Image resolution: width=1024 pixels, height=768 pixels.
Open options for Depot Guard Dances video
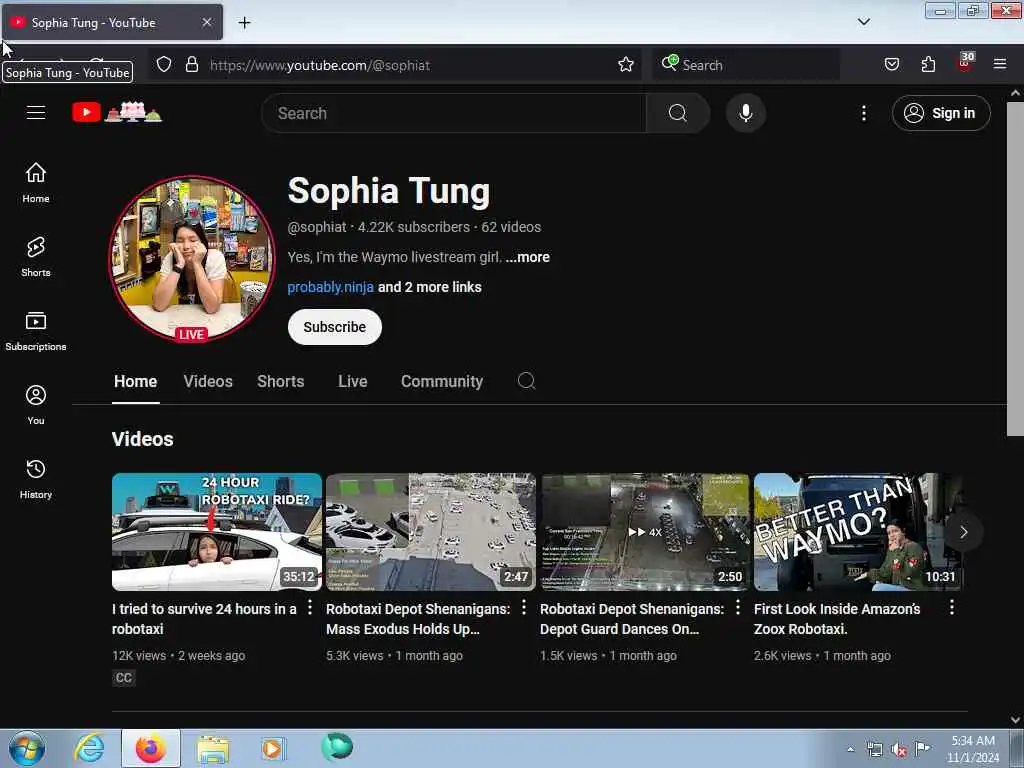(x=737, y=607)
